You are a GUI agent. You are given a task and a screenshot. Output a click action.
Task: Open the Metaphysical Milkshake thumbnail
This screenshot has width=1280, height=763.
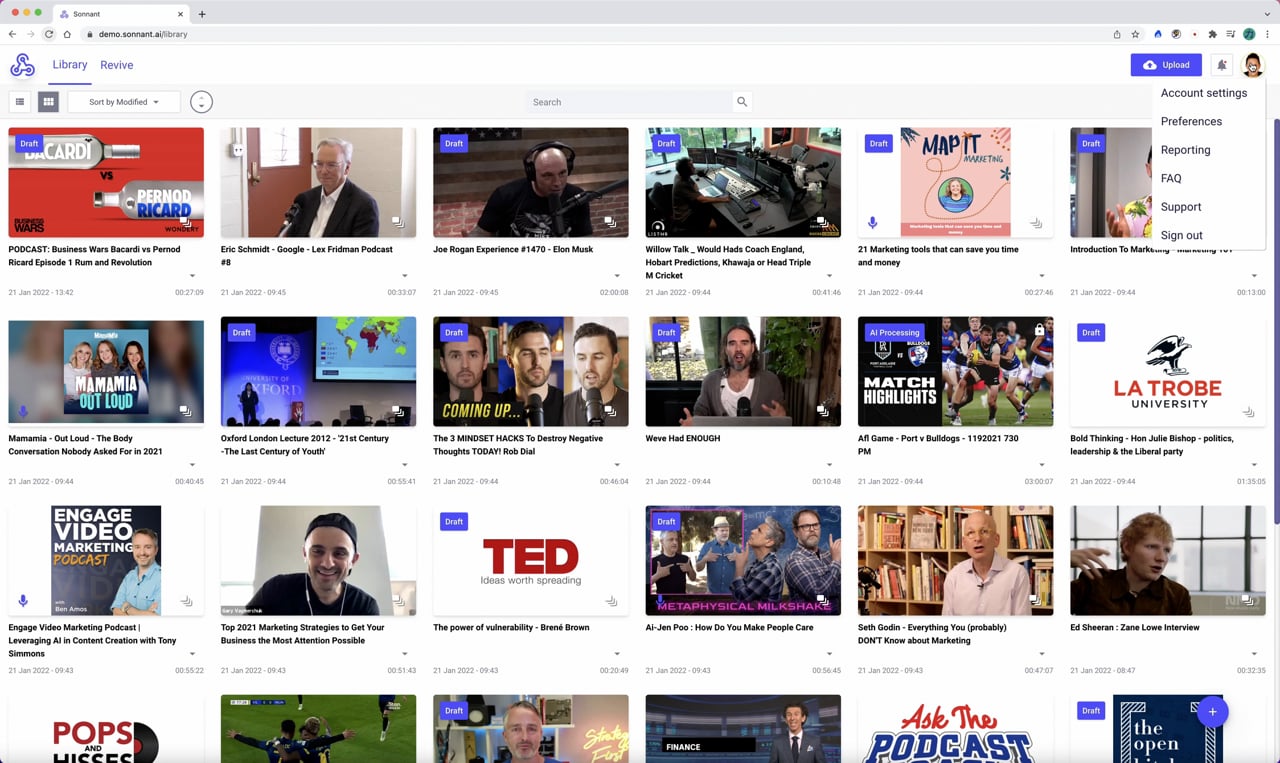pyautogui.click(x=743, y=560)
